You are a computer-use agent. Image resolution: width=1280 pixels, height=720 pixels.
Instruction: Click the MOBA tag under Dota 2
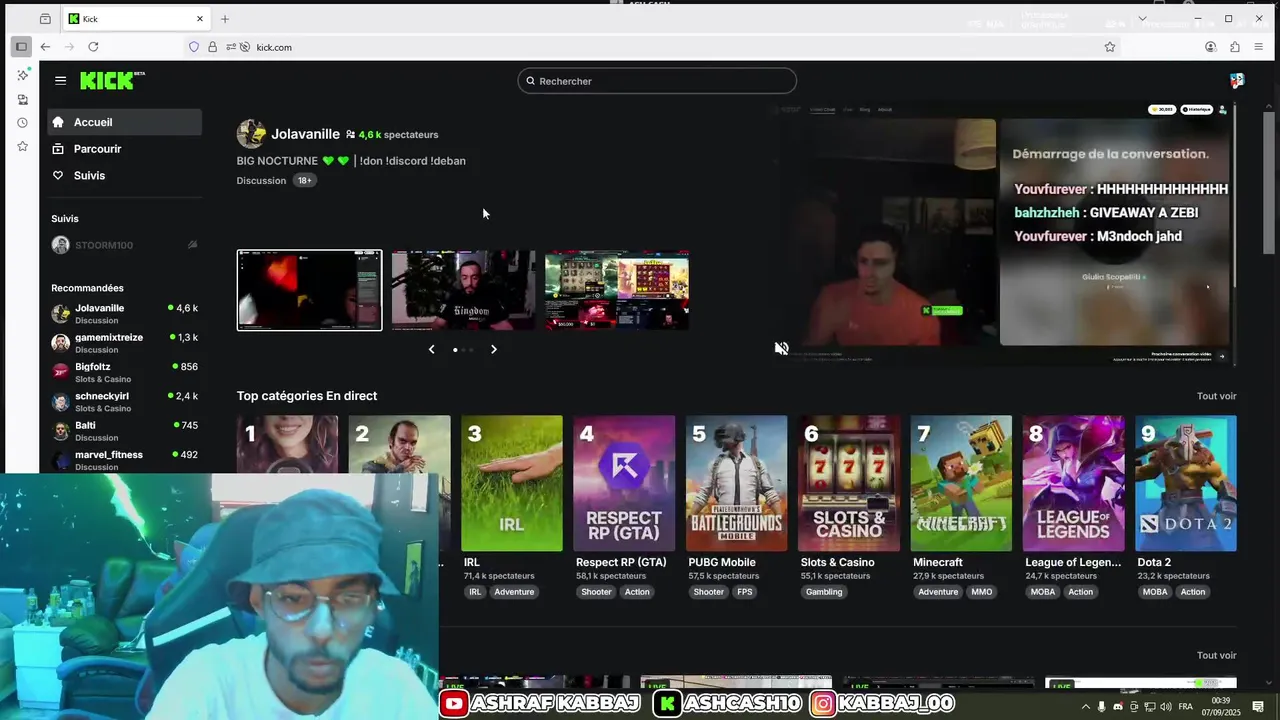(1155, 592)
